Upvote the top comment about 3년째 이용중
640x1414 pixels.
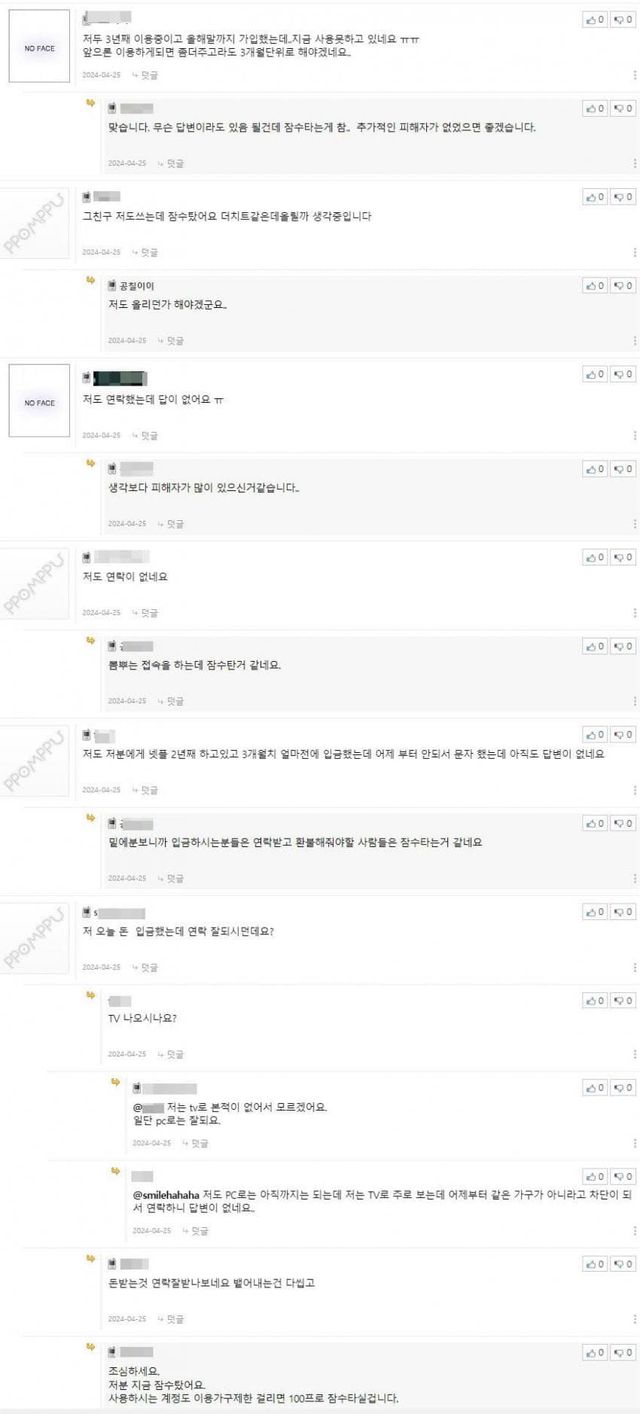(596, 19)
